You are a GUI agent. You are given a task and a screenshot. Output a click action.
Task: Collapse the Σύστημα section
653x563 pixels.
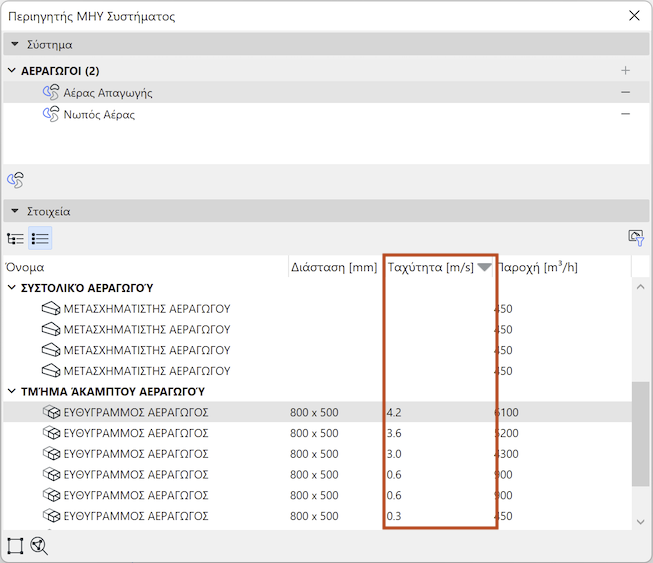point(13,45)
